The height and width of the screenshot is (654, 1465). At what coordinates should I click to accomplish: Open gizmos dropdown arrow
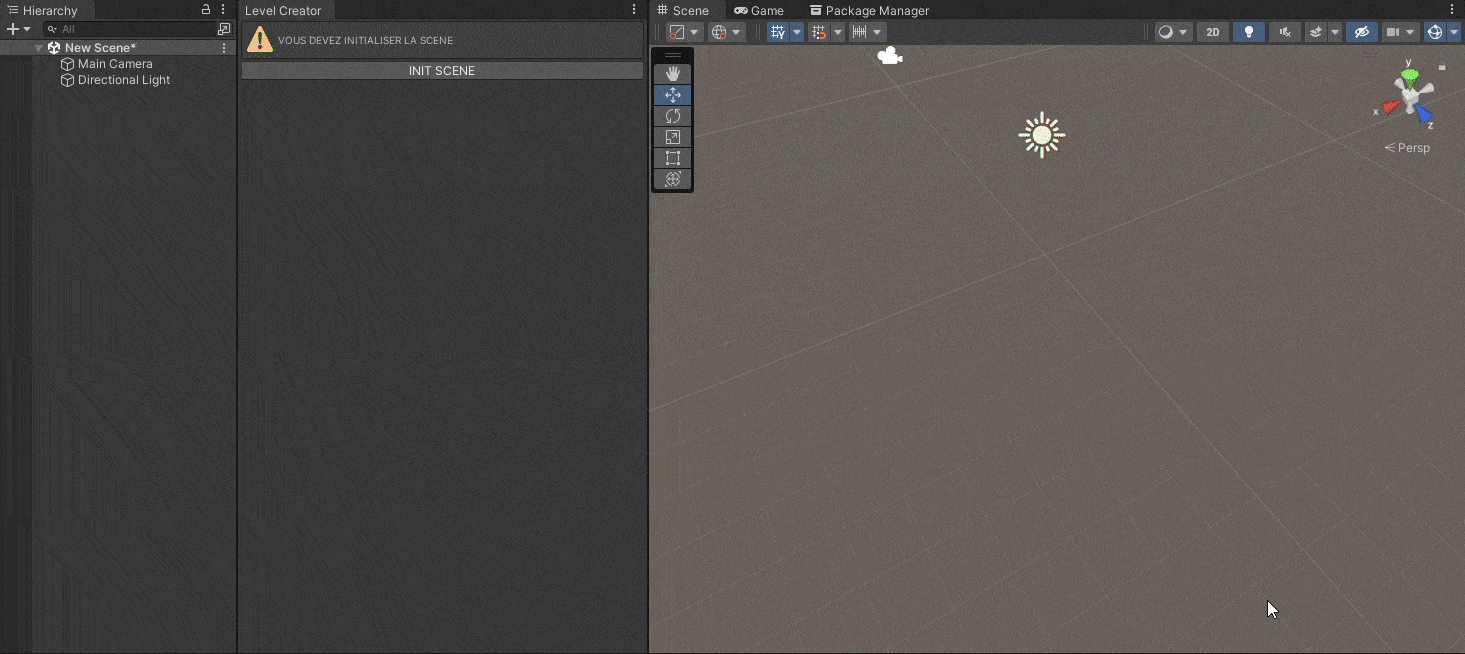coord(1454,32)
